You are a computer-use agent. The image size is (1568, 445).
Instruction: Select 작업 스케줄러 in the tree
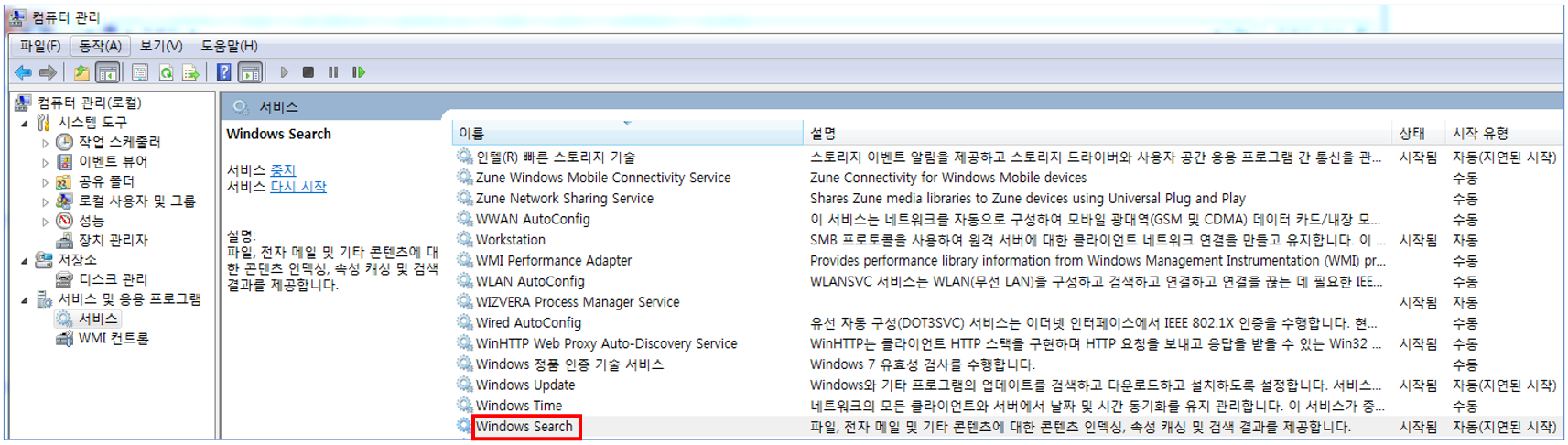tap(119, 142)
